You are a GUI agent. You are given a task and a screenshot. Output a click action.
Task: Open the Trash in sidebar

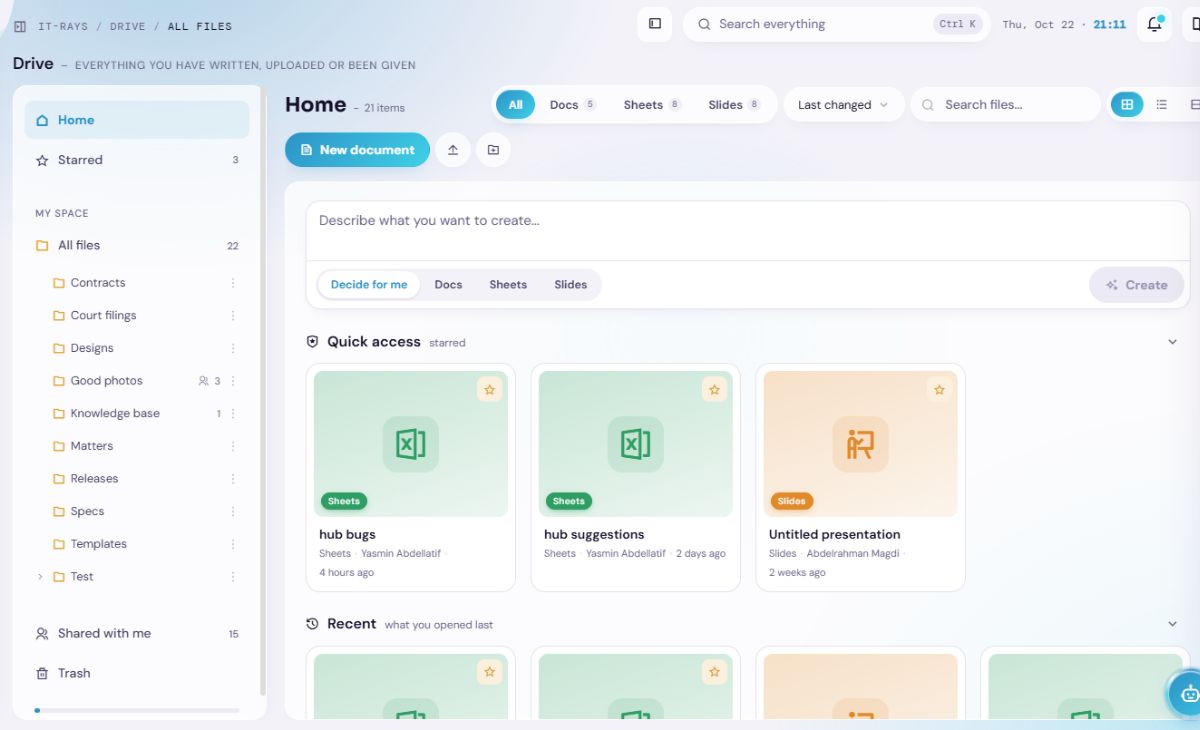137,674
